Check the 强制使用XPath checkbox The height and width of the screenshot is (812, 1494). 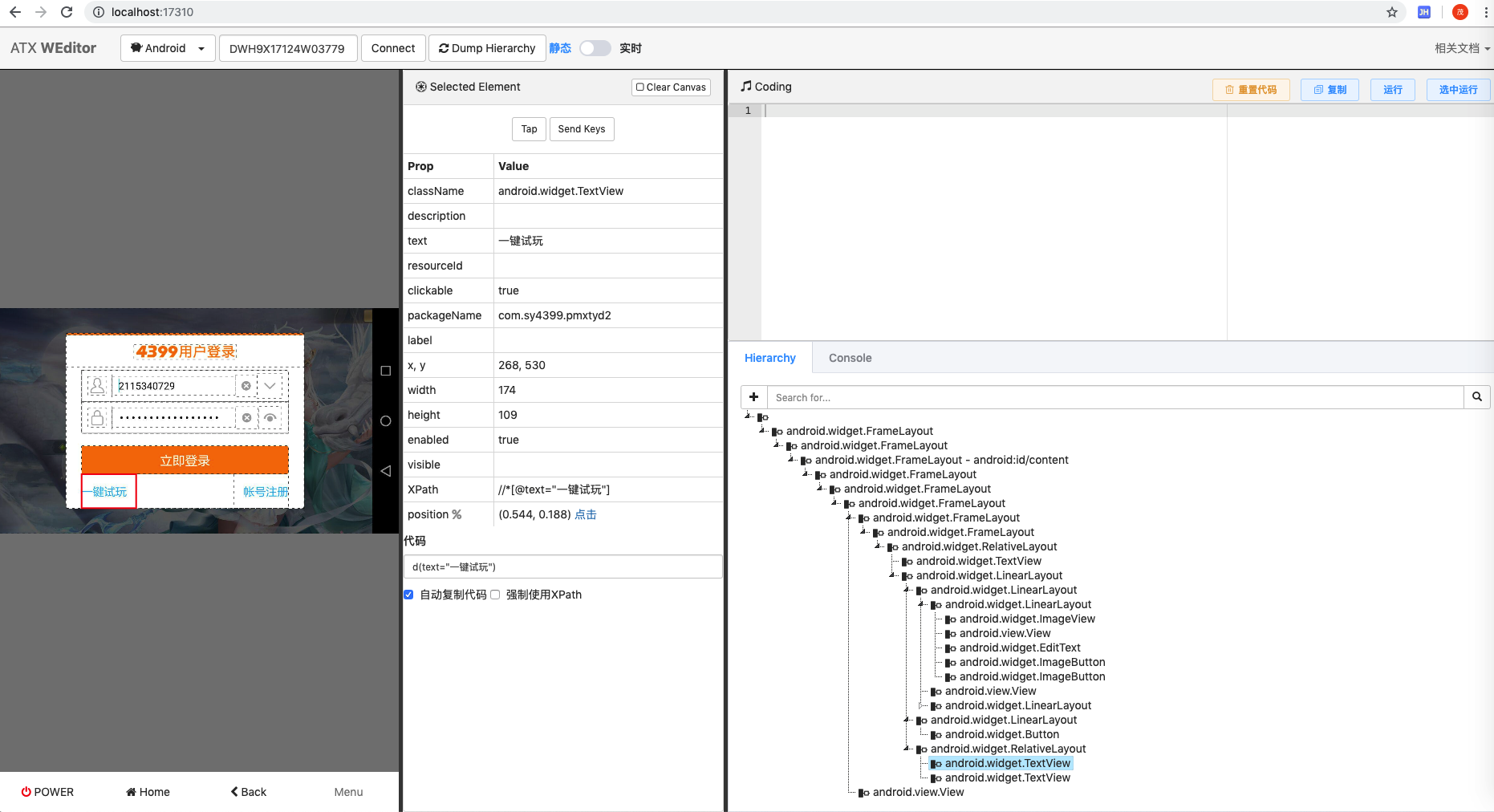coord(495,595)
